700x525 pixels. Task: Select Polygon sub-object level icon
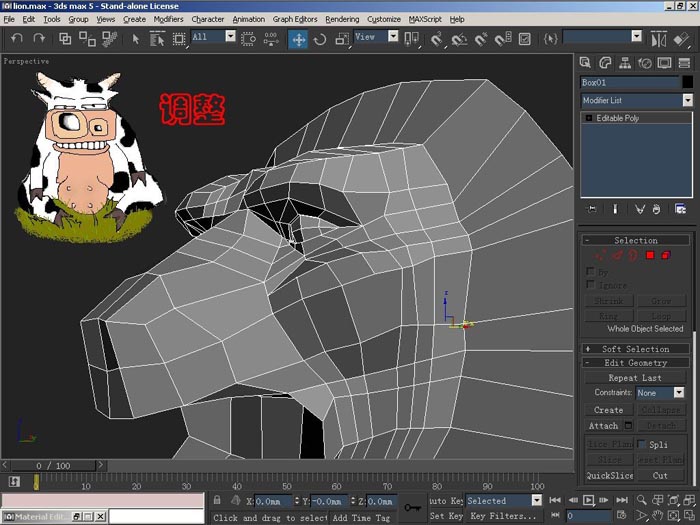650,255
